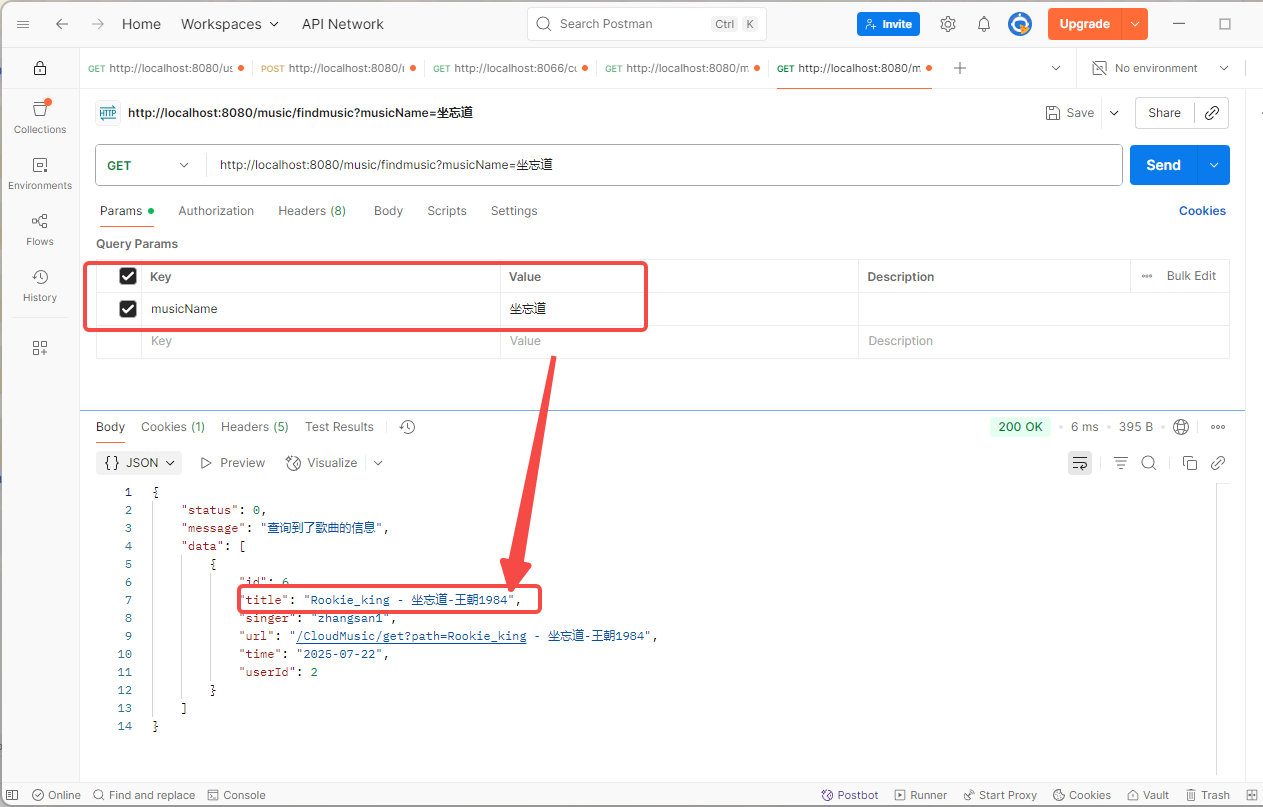Open the tabs overflow chevron
The width and height of the screenshot is (1263, 807).
tap(1056, 68)
